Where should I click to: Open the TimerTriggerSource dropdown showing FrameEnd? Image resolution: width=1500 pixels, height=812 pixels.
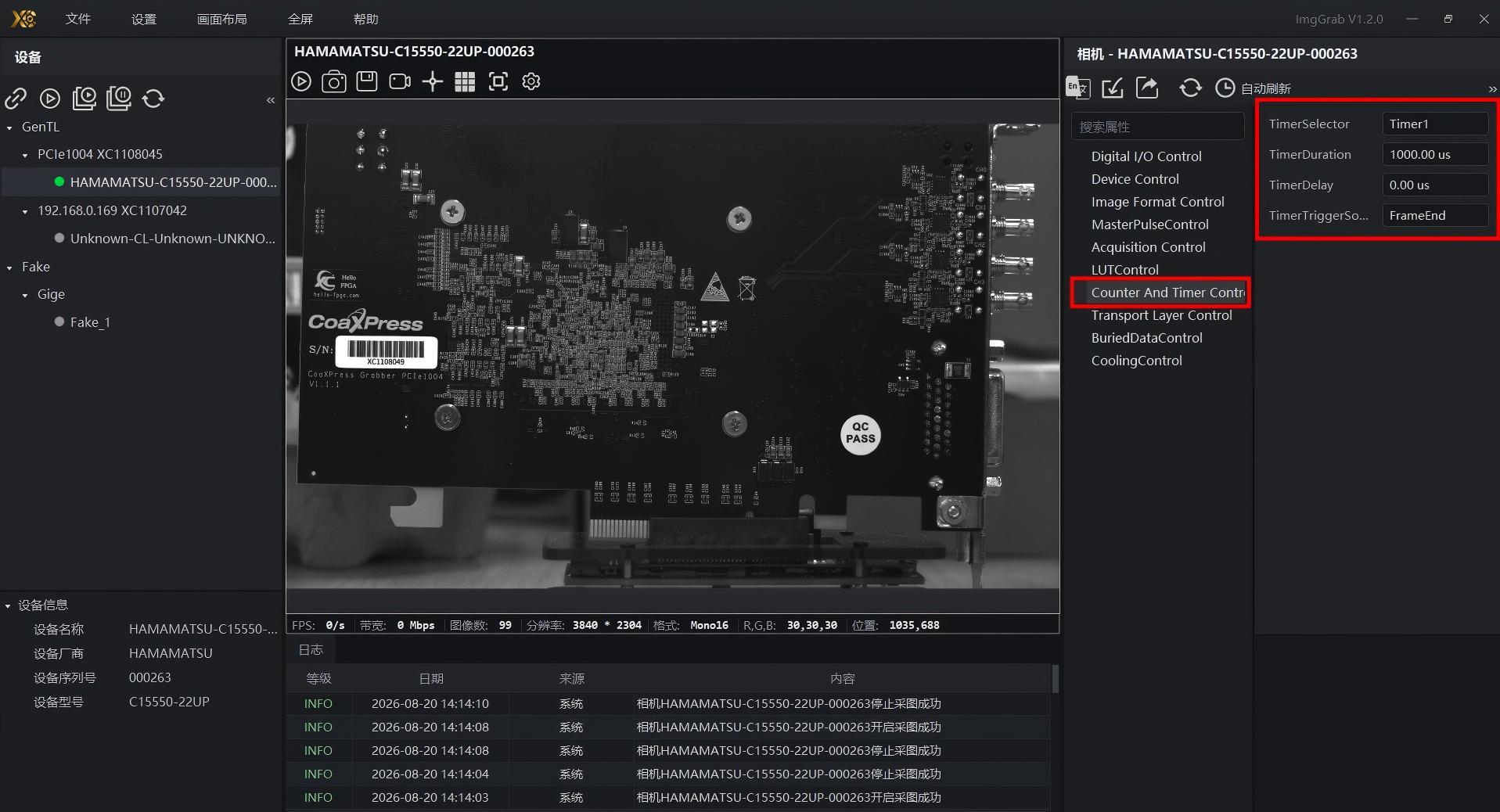point(1435,215)
